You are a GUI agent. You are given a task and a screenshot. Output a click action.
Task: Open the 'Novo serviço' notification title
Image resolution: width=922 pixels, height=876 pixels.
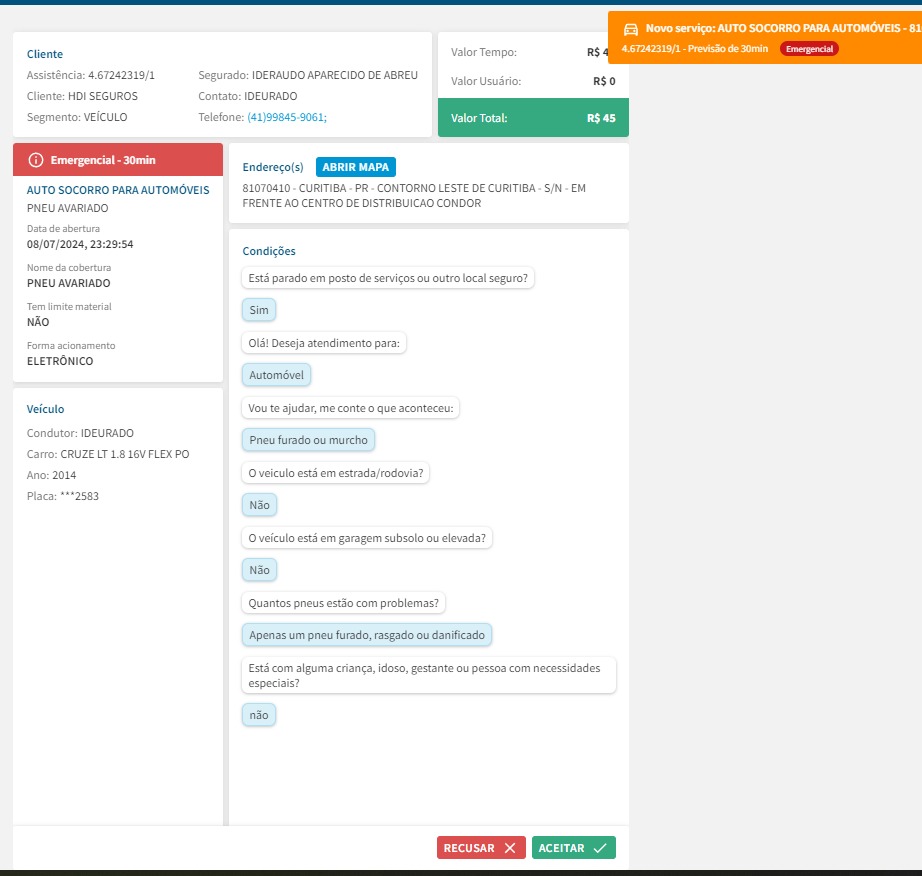[783, 28]
